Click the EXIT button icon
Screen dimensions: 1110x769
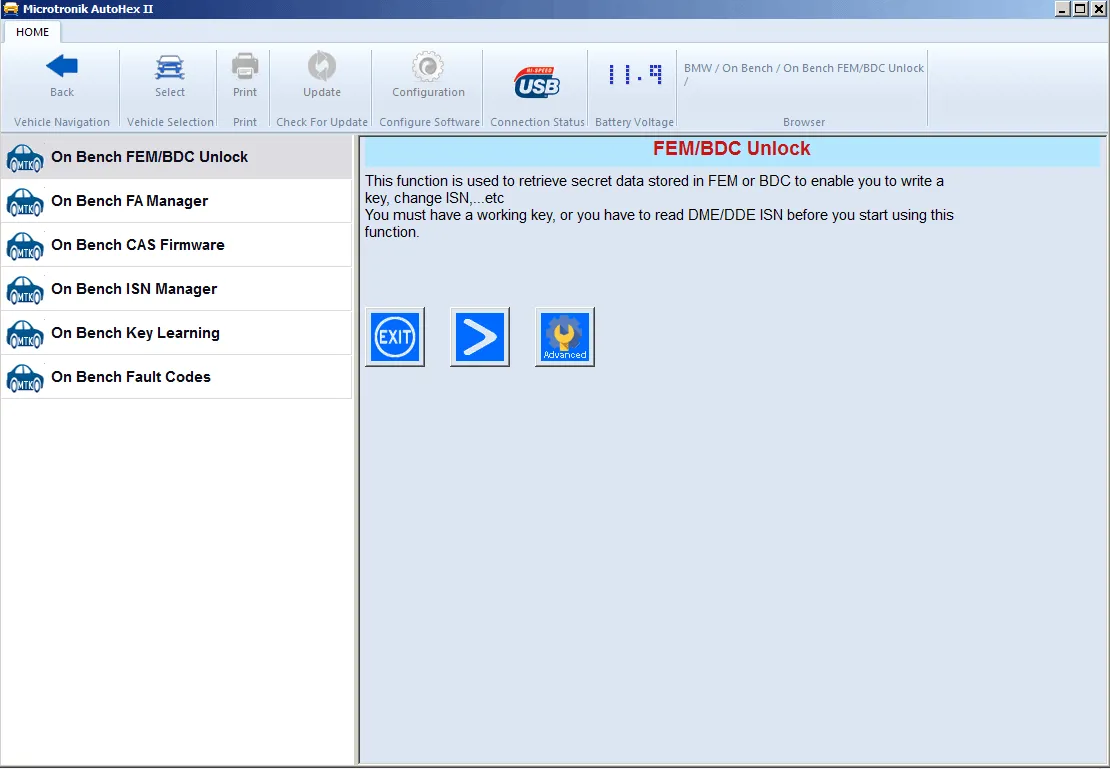(x=395, y=337)
